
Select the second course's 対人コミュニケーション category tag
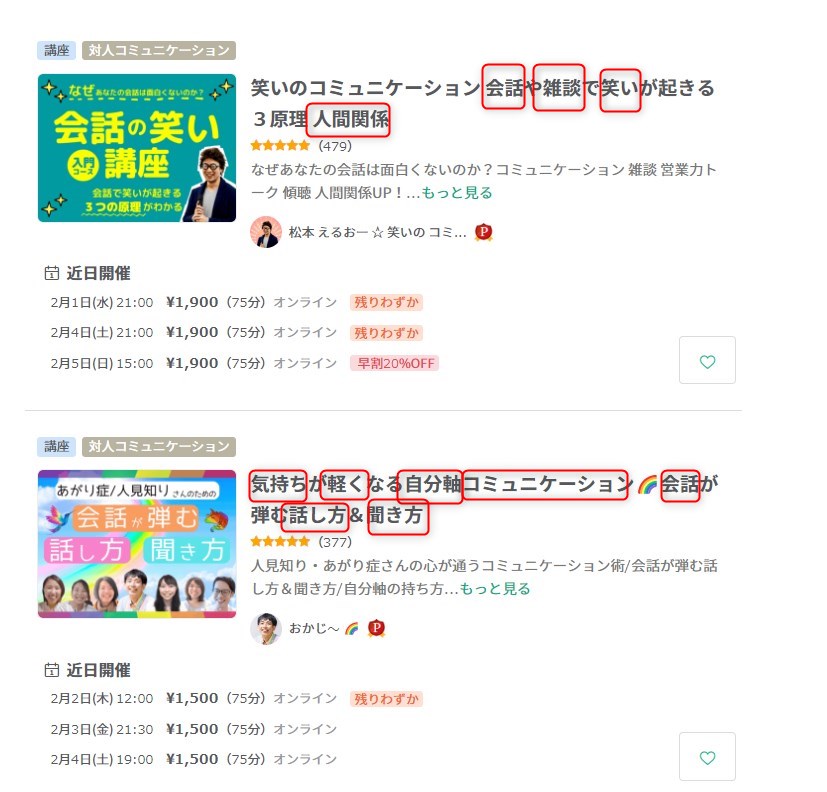click(159, 446)
